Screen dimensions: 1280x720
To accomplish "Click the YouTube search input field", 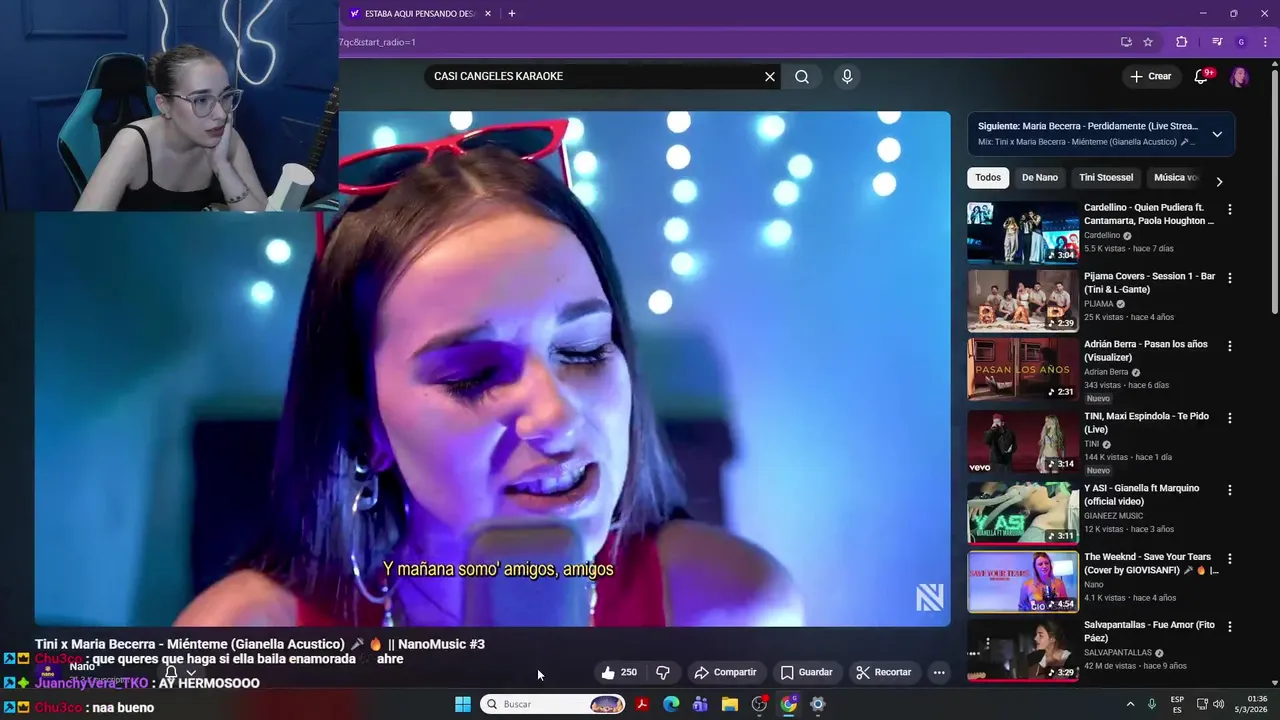I will pos(595,77).
